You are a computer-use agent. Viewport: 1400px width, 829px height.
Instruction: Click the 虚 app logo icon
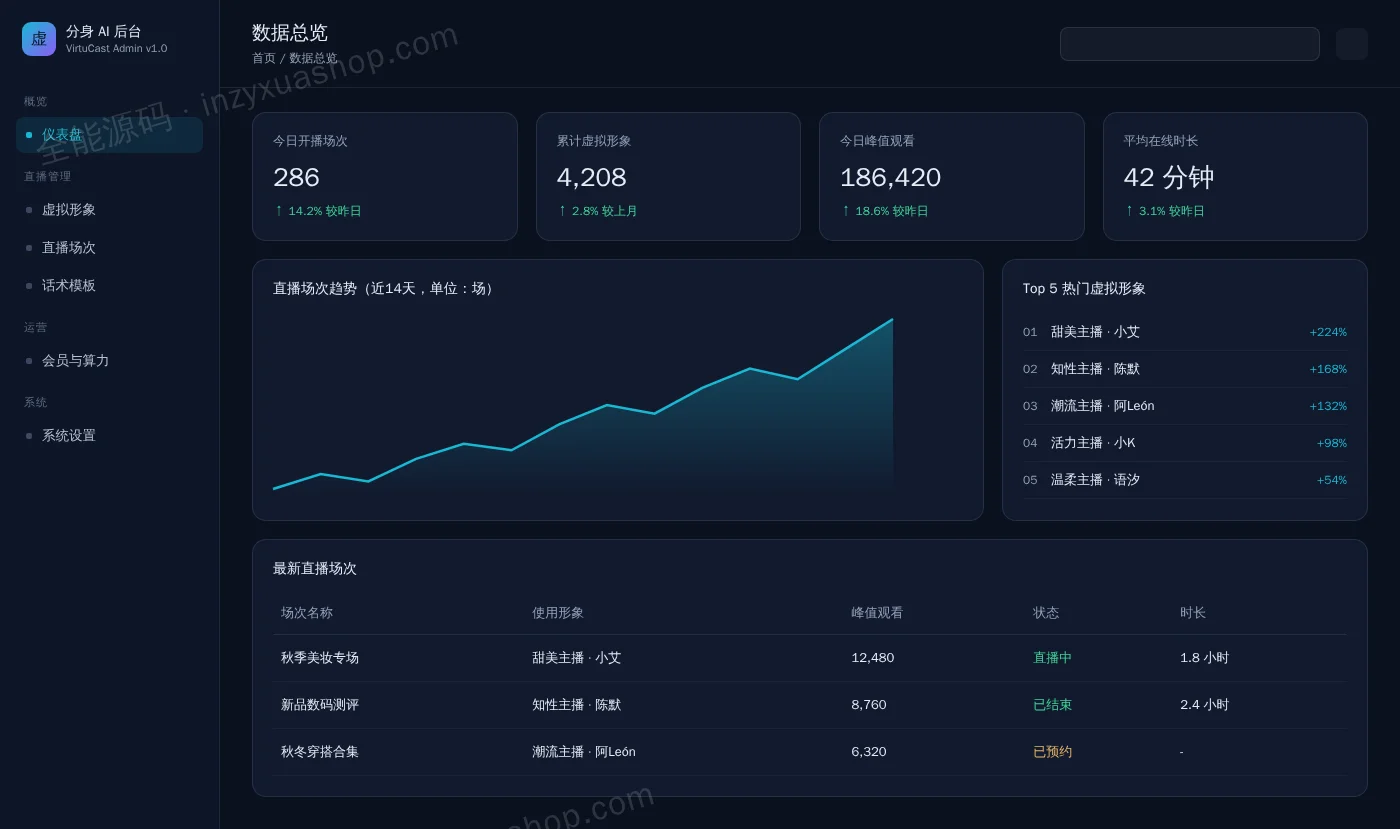39,39
